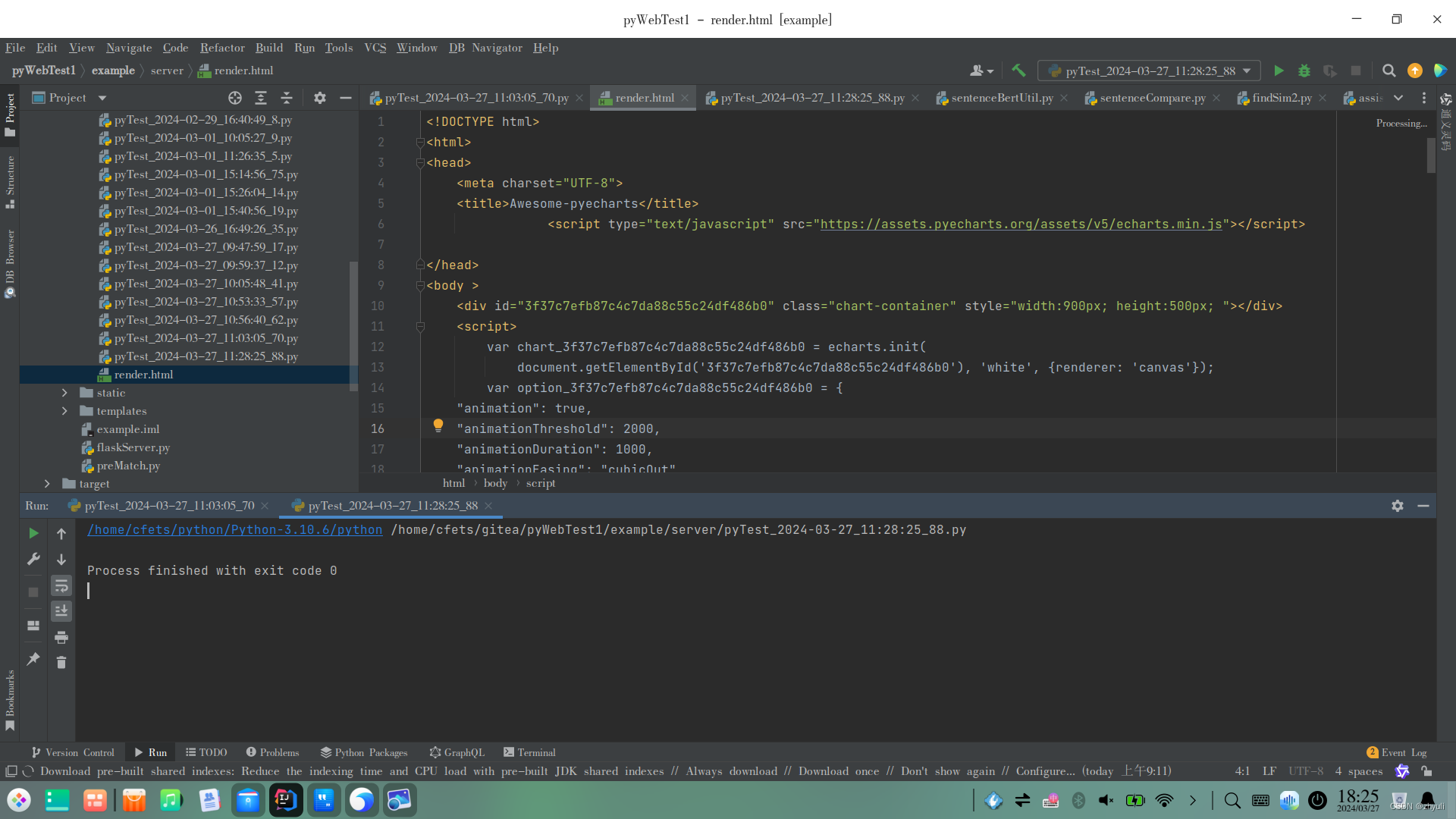1456x819 pixels.
Task: Clear run console with trash icon
Action: tap(61, 663)
